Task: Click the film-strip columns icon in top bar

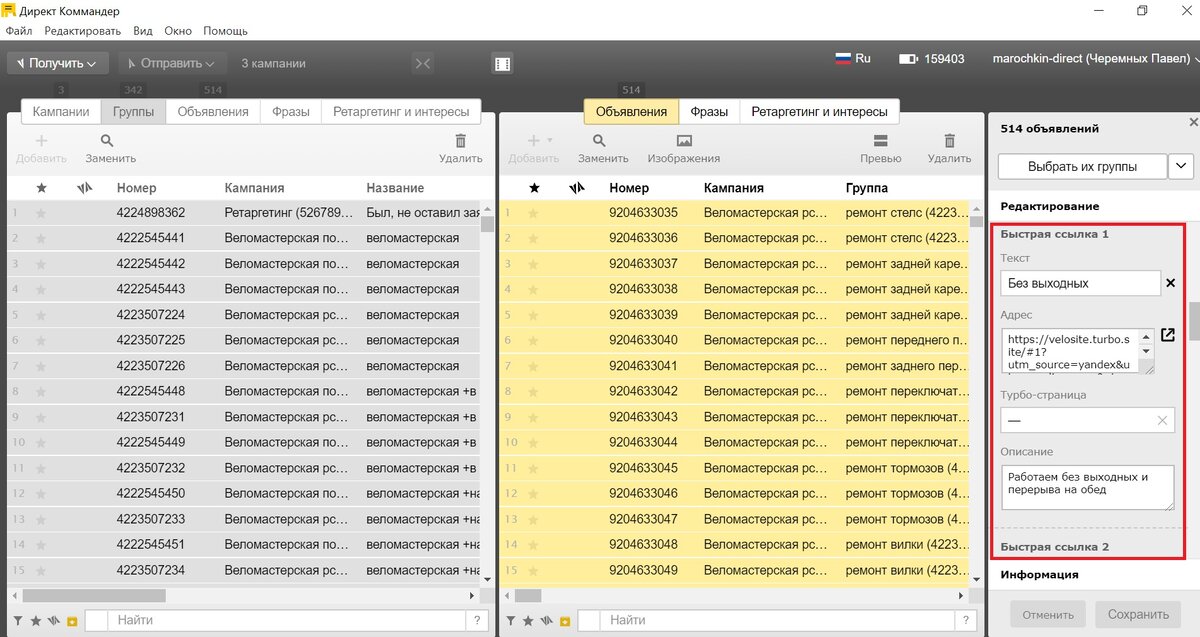Action: pyautogui.click(x=502, y=63)
